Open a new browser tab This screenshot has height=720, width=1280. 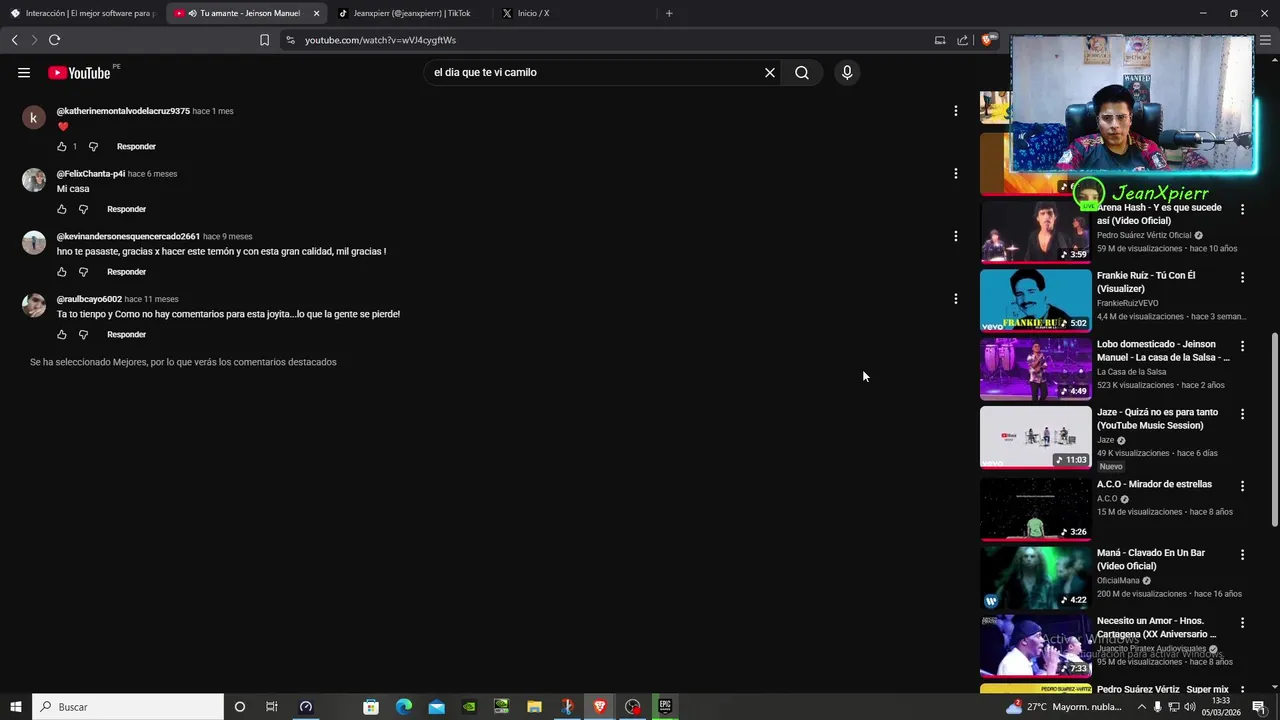[669, 13]
